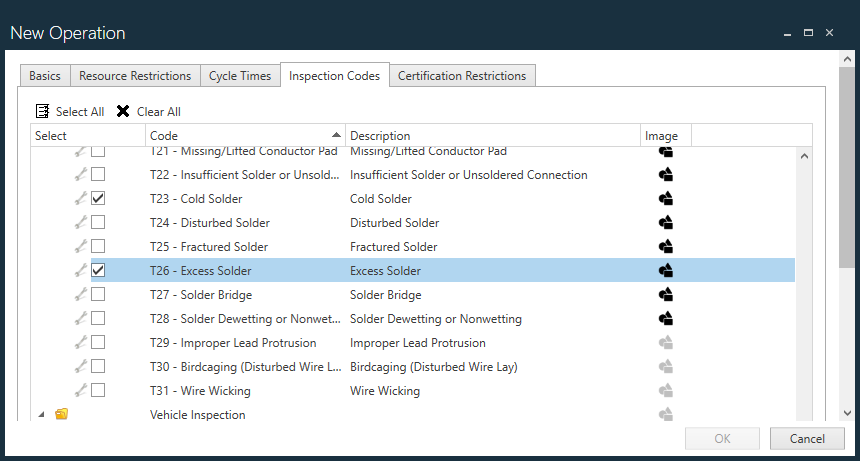Screen dimensions: 860x461
Task: Switch to the Cycle Times tab
Action: [x=240, y=76]
